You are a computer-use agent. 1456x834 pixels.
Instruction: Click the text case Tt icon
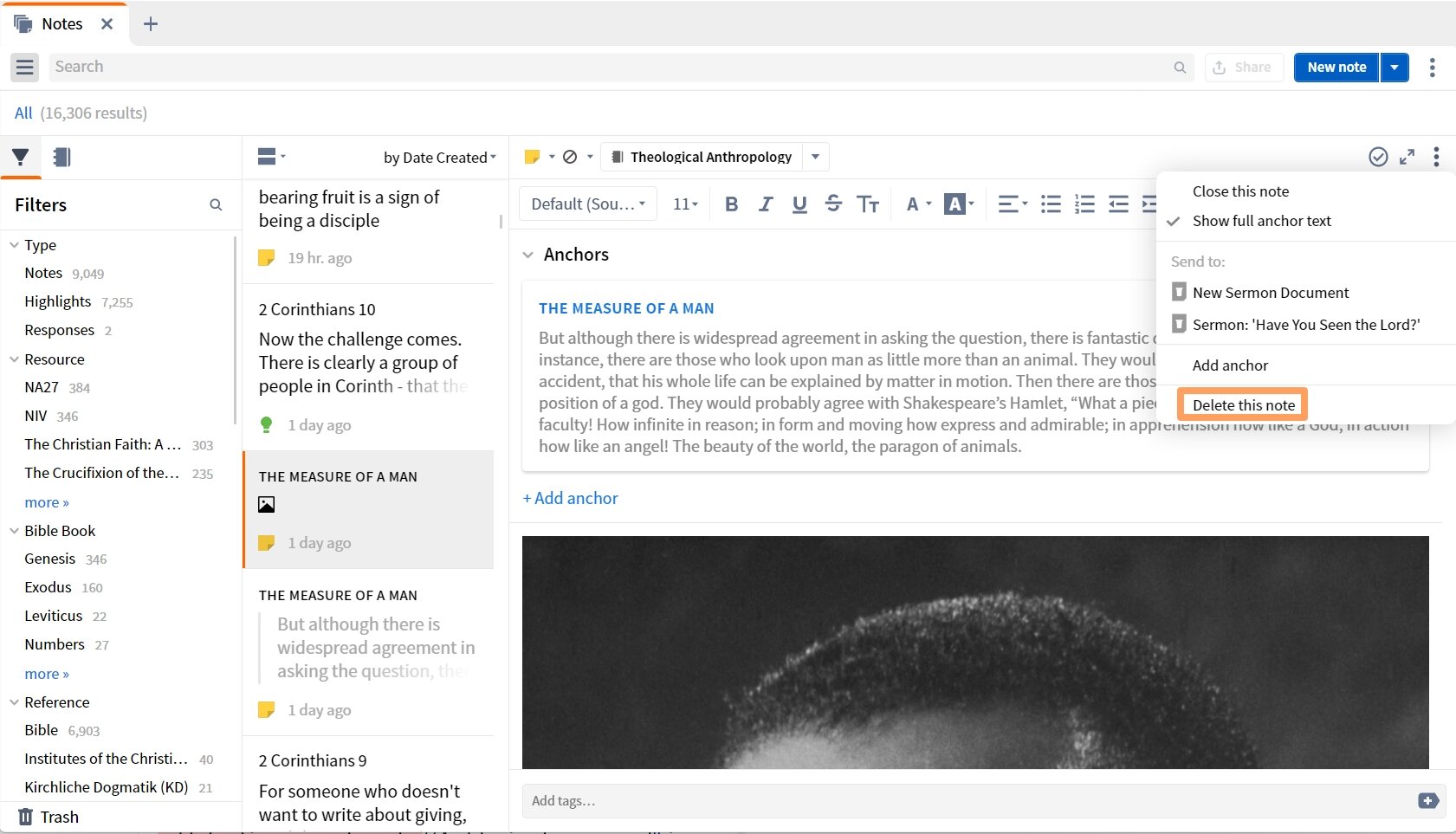tap(868, 204)
